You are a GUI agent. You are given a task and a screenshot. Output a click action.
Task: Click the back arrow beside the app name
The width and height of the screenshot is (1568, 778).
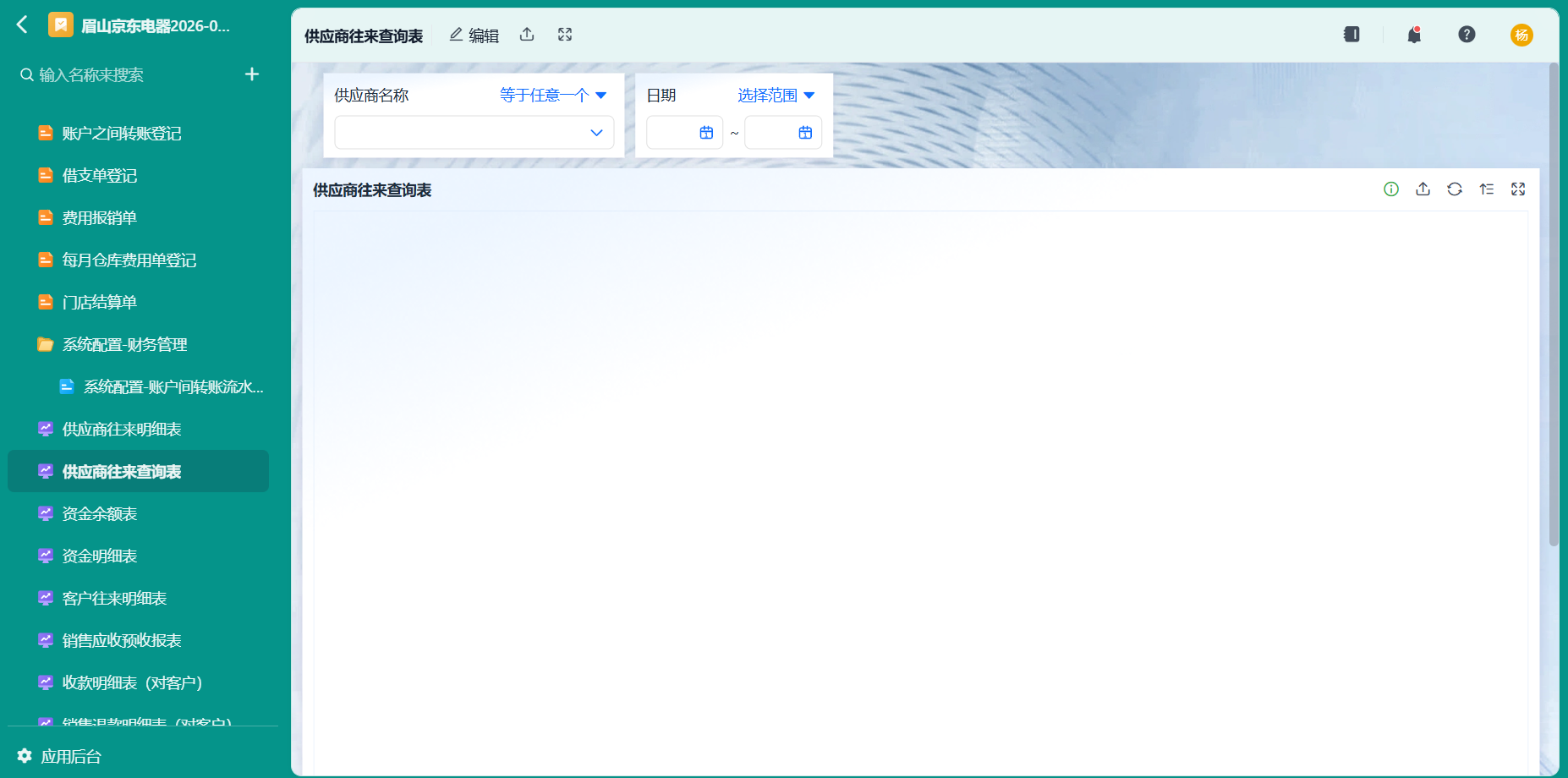click(23, 25)
